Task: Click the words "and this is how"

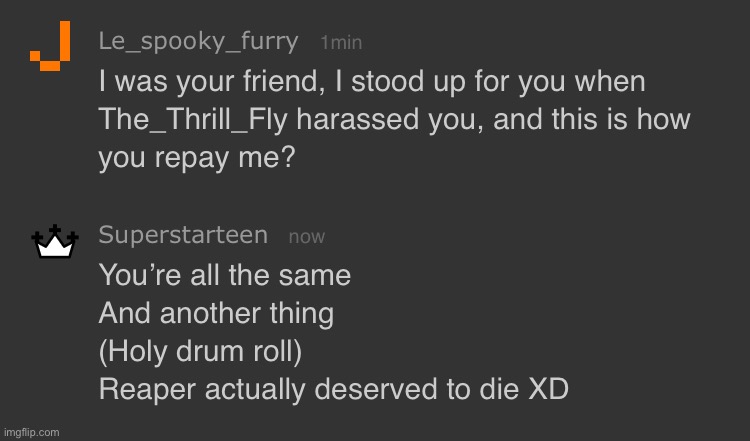Action: tap(594, 119)
